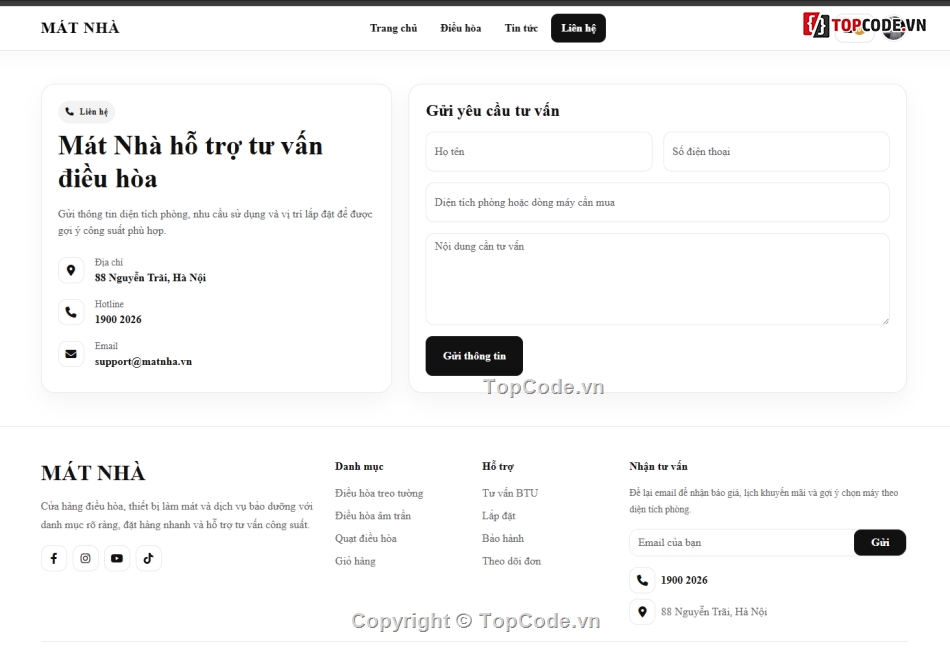Click the Gửi yêu cầu tư vấn heading

pos(493,110)
